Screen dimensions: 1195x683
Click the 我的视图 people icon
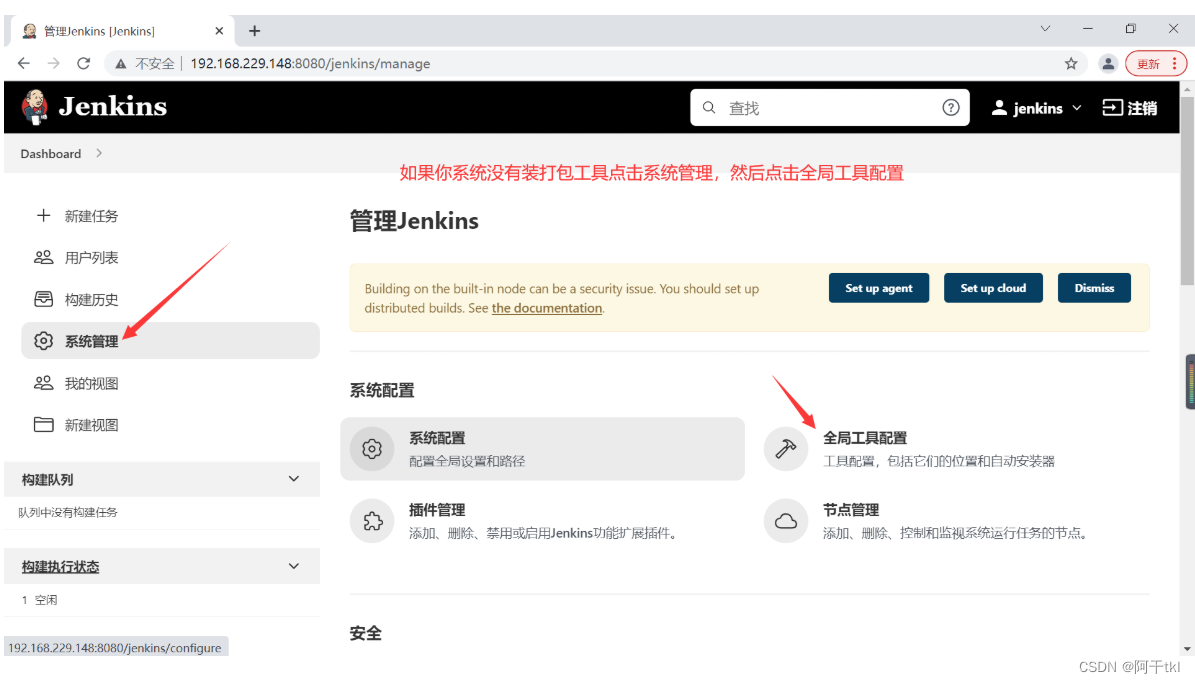(43, 383)
